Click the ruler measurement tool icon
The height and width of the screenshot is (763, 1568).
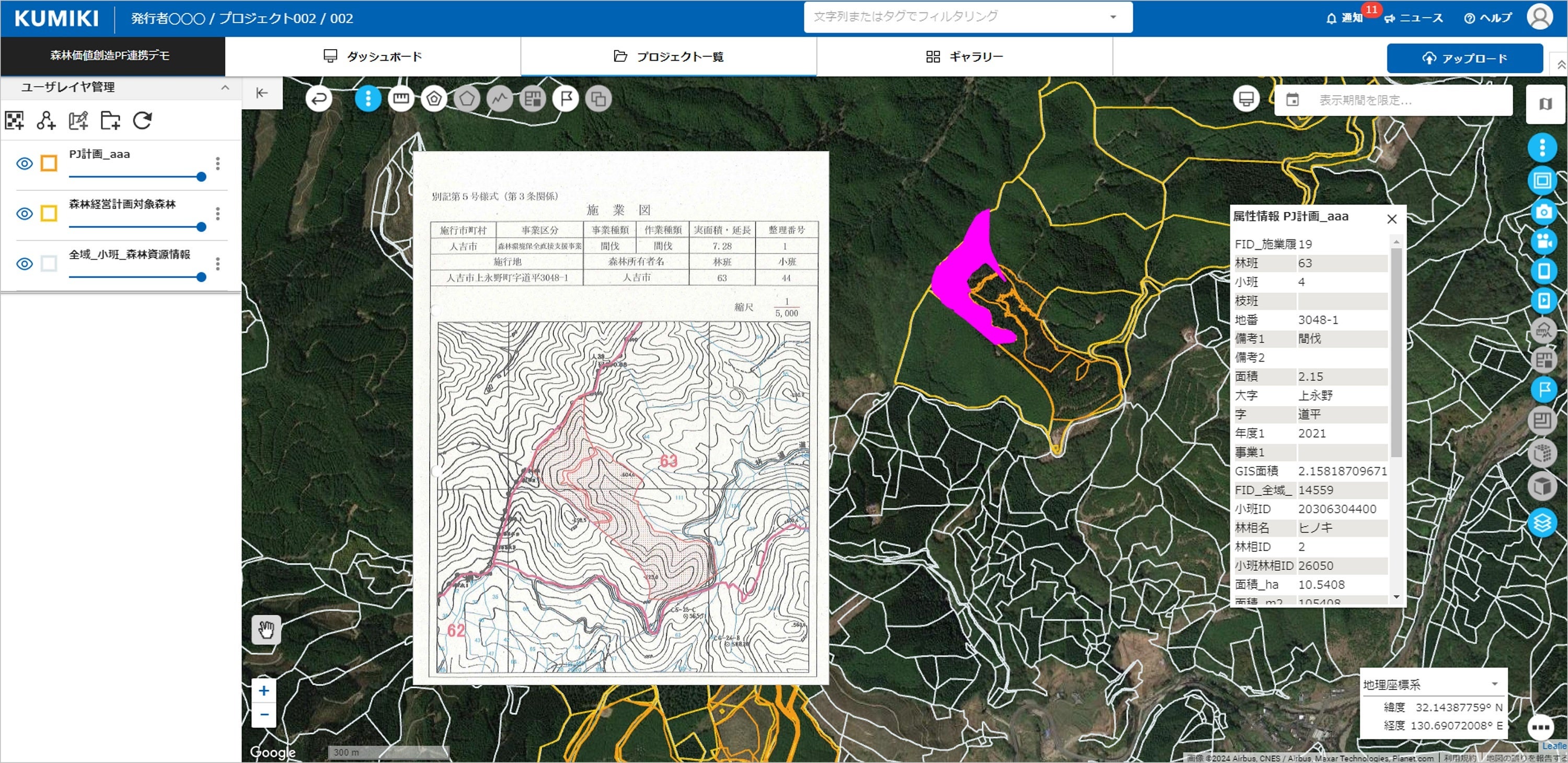tap(400, 99)
